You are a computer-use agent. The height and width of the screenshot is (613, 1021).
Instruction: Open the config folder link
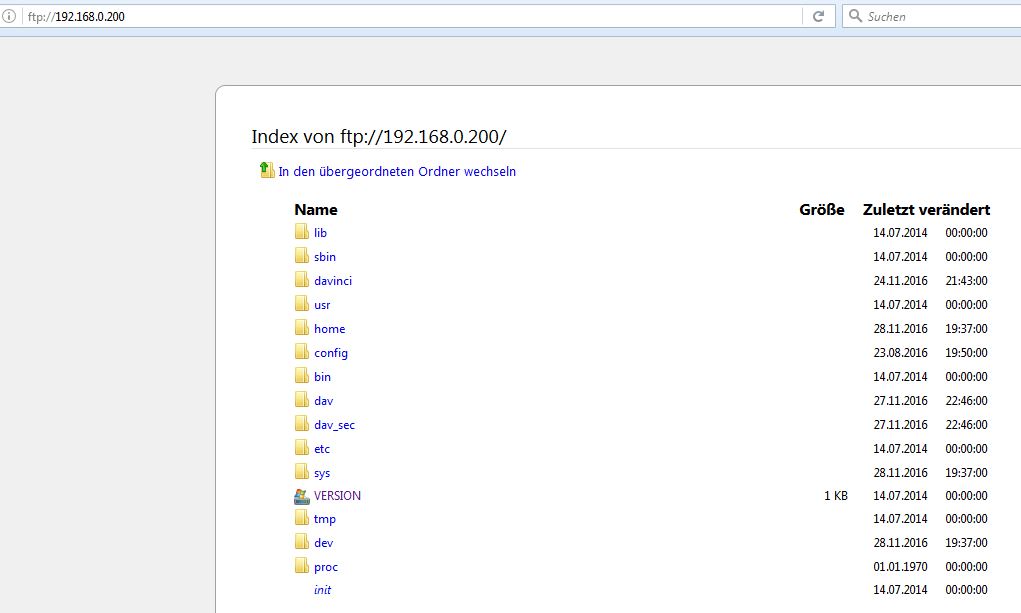(331, 353)
